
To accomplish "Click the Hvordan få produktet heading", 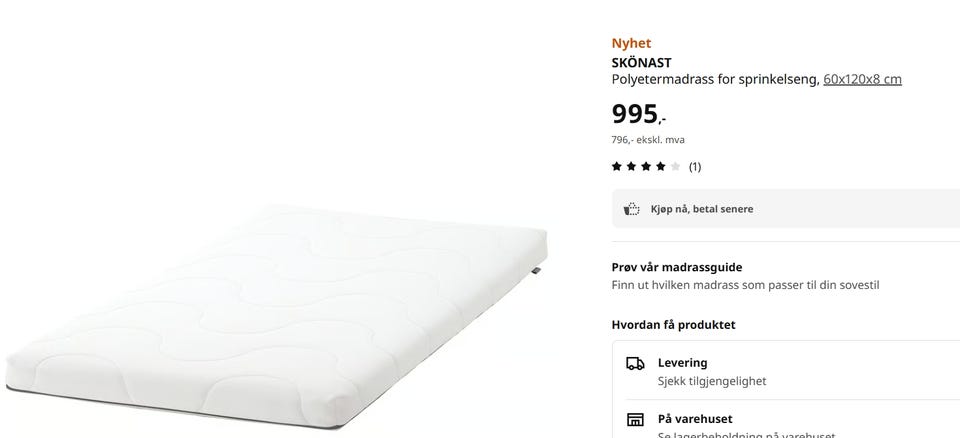I will 673,325.
